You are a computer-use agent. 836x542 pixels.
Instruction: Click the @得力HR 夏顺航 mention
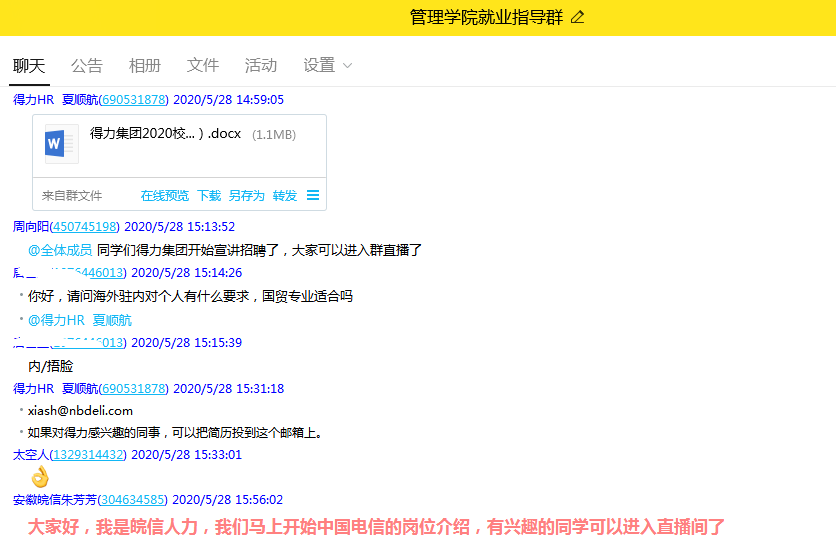80,320
